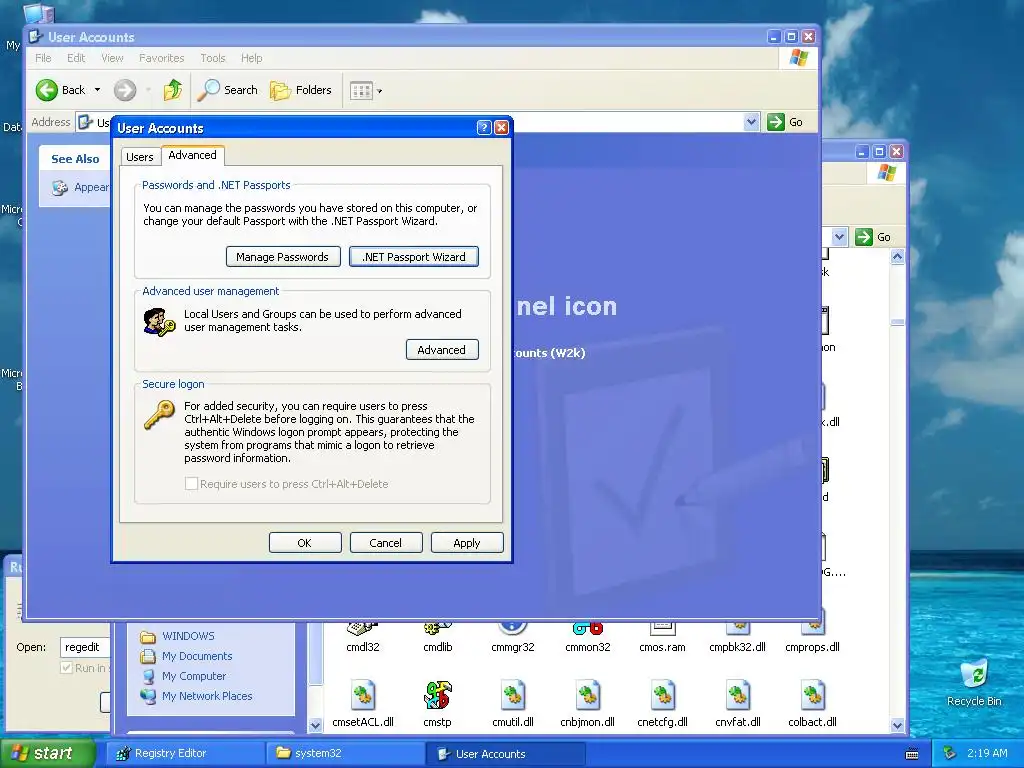
Task: Open the Tools menu
Action: (x=212, y=58)
